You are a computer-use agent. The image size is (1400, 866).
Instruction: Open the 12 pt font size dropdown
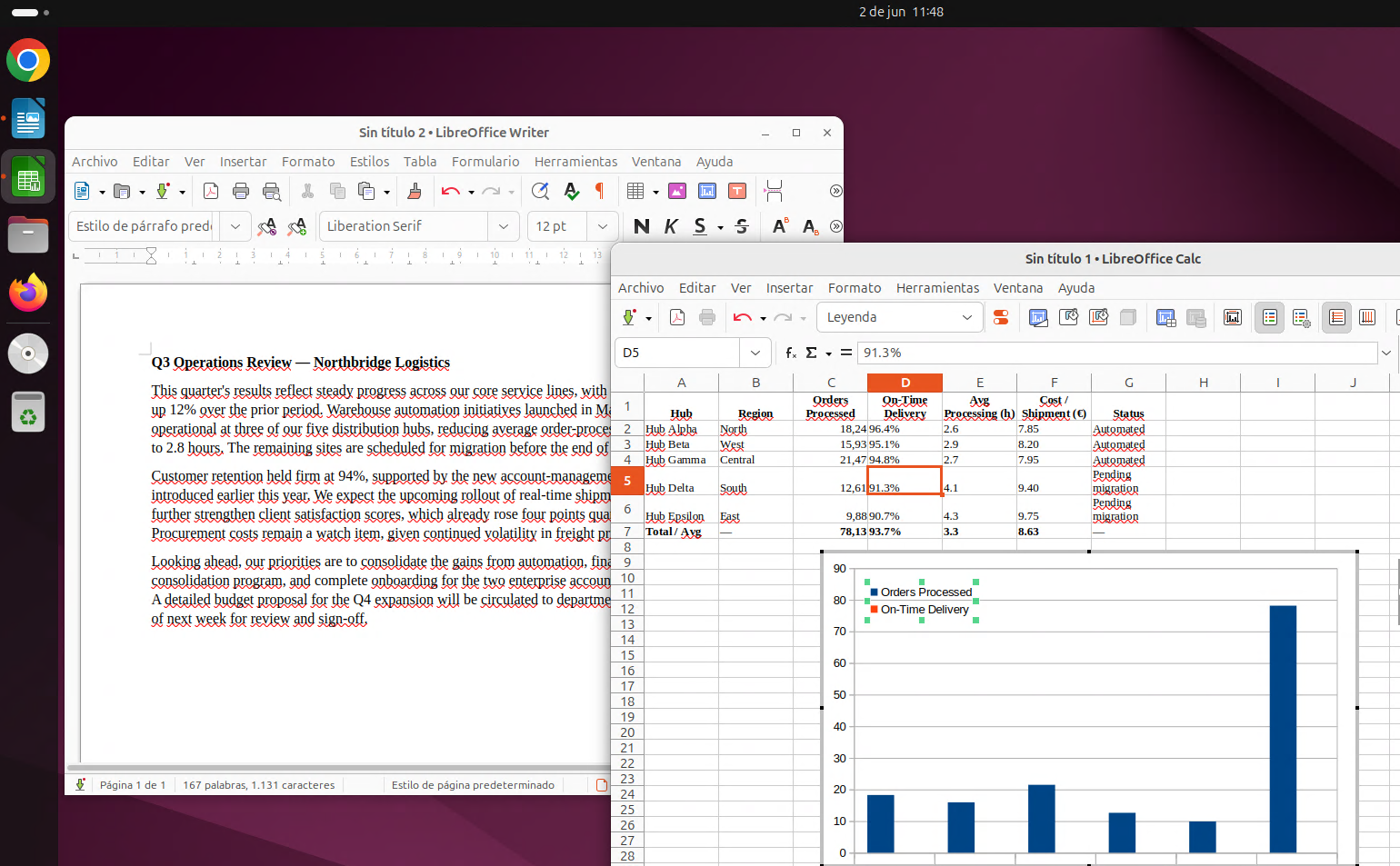(603, 226)
